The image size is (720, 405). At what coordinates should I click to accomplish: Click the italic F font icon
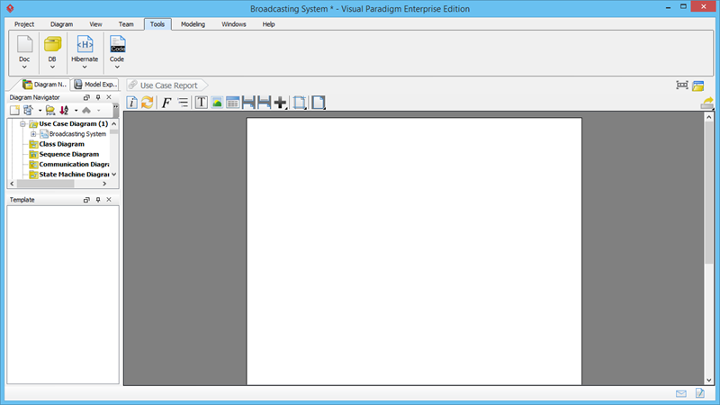(x=166, y=102)
